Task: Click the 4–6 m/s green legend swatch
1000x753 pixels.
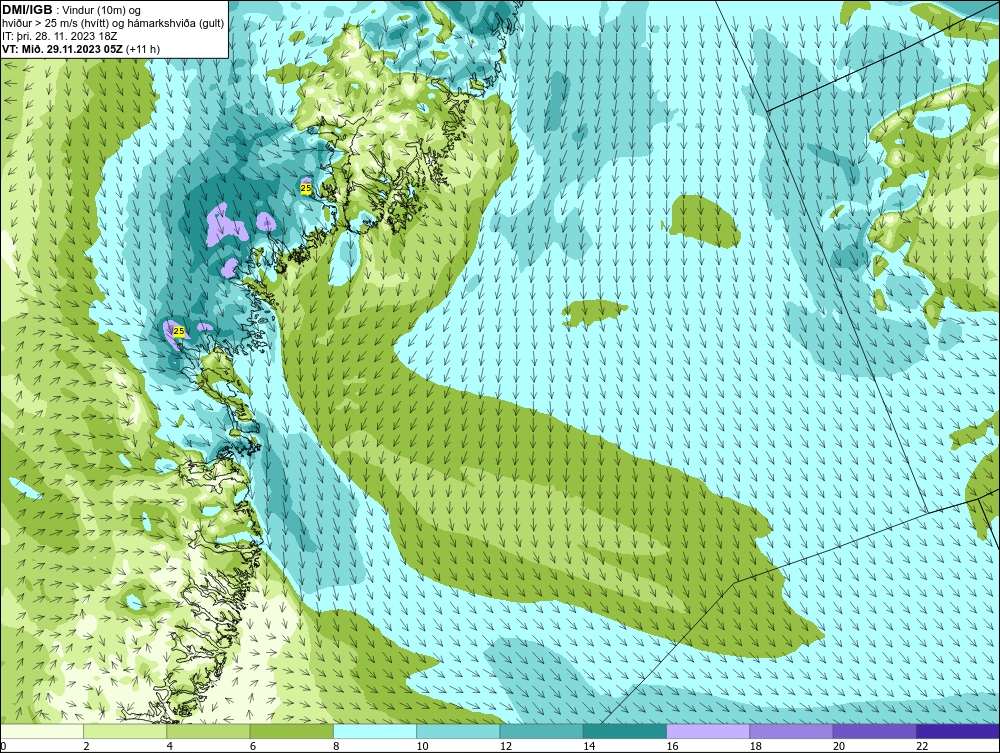Action: [209, 731]
